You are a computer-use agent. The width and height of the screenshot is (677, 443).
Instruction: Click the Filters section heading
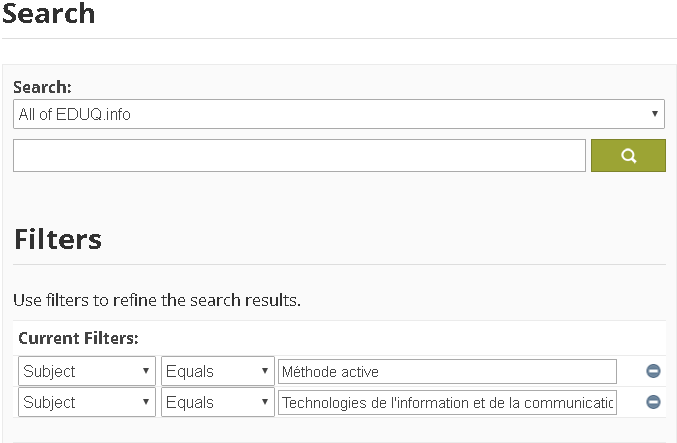[x=58, y=239]
